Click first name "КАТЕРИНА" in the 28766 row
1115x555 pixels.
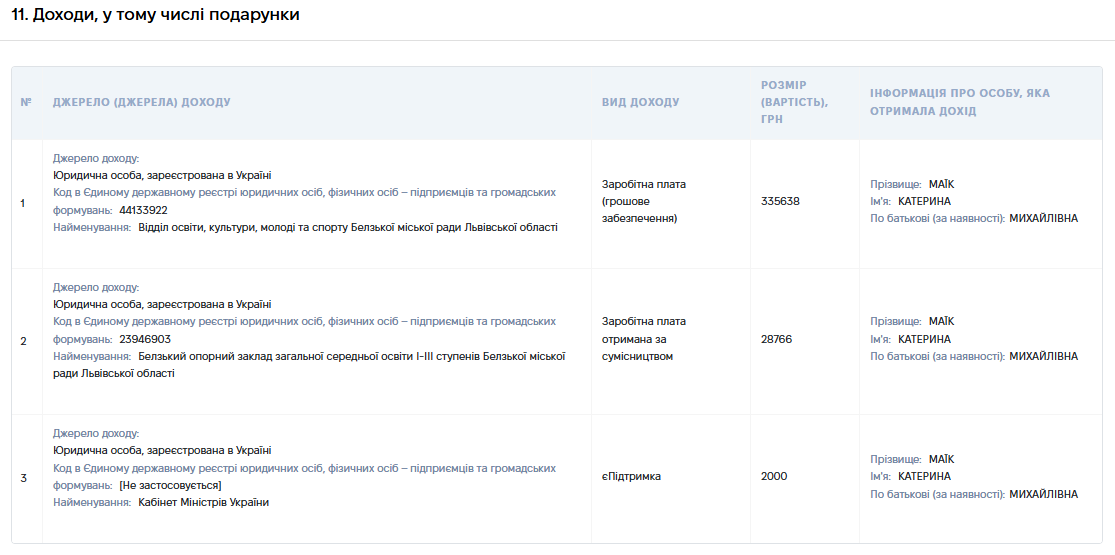924,339
